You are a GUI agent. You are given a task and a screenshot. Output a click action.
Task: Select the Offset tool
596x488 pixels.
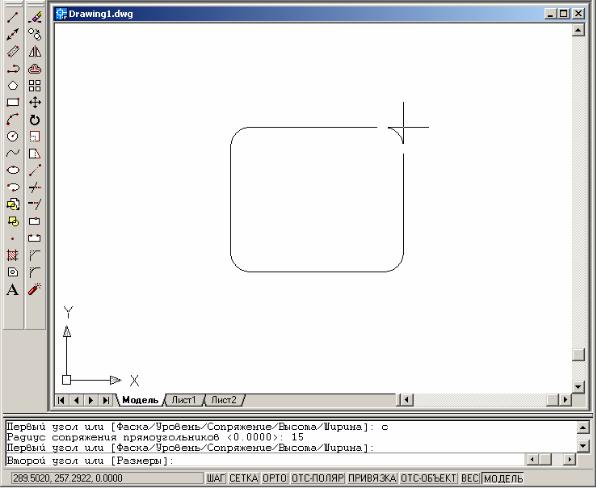[x=35, y=69]
